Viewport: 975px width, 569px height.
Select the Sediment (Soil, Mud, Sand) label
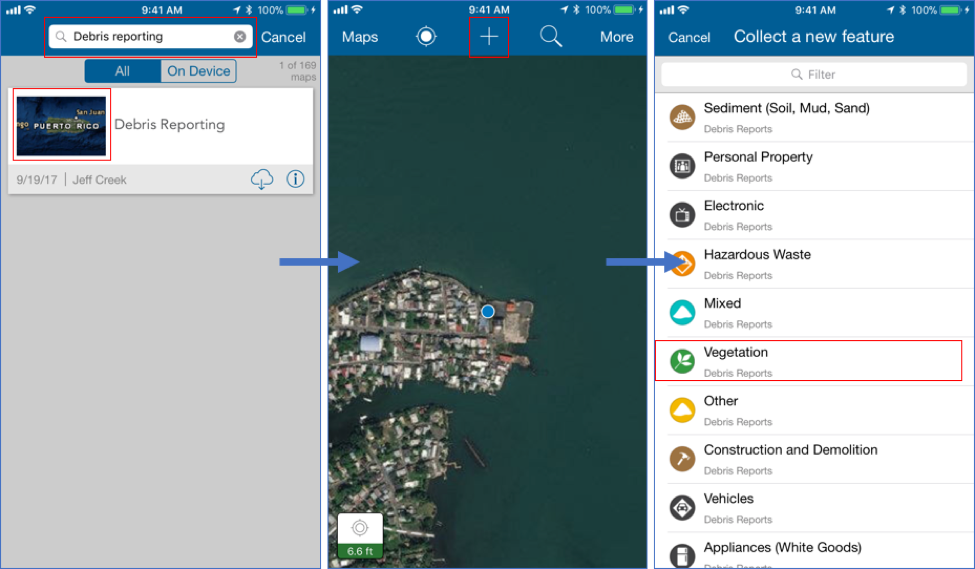[x=787, y=108]
